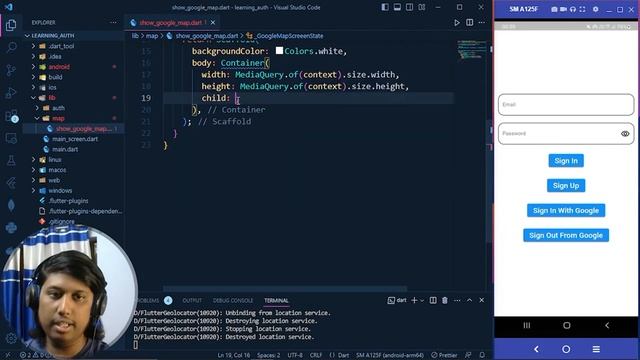Image resolution: width=640 pixels, height=360 pixels.
Task: Switch to Debug Console panel tab
Action: 233,300
